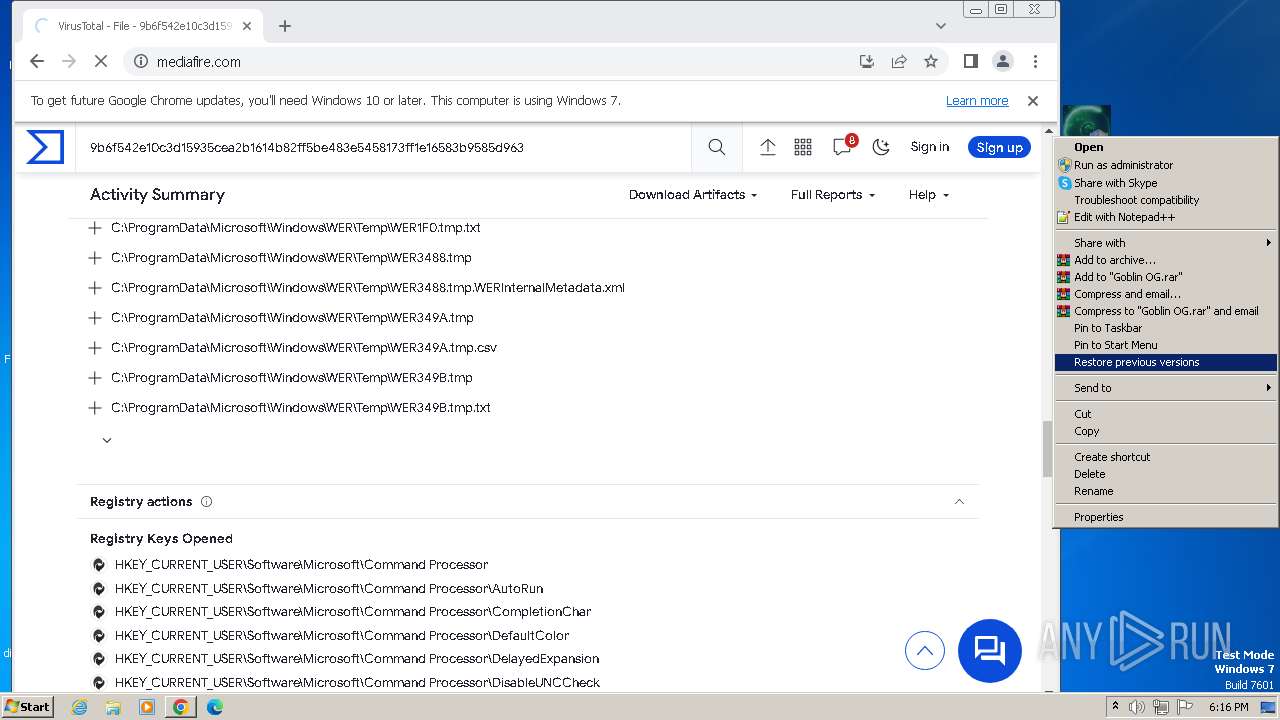Open Internet Explorer from the taskbar

tap(80, 707)
